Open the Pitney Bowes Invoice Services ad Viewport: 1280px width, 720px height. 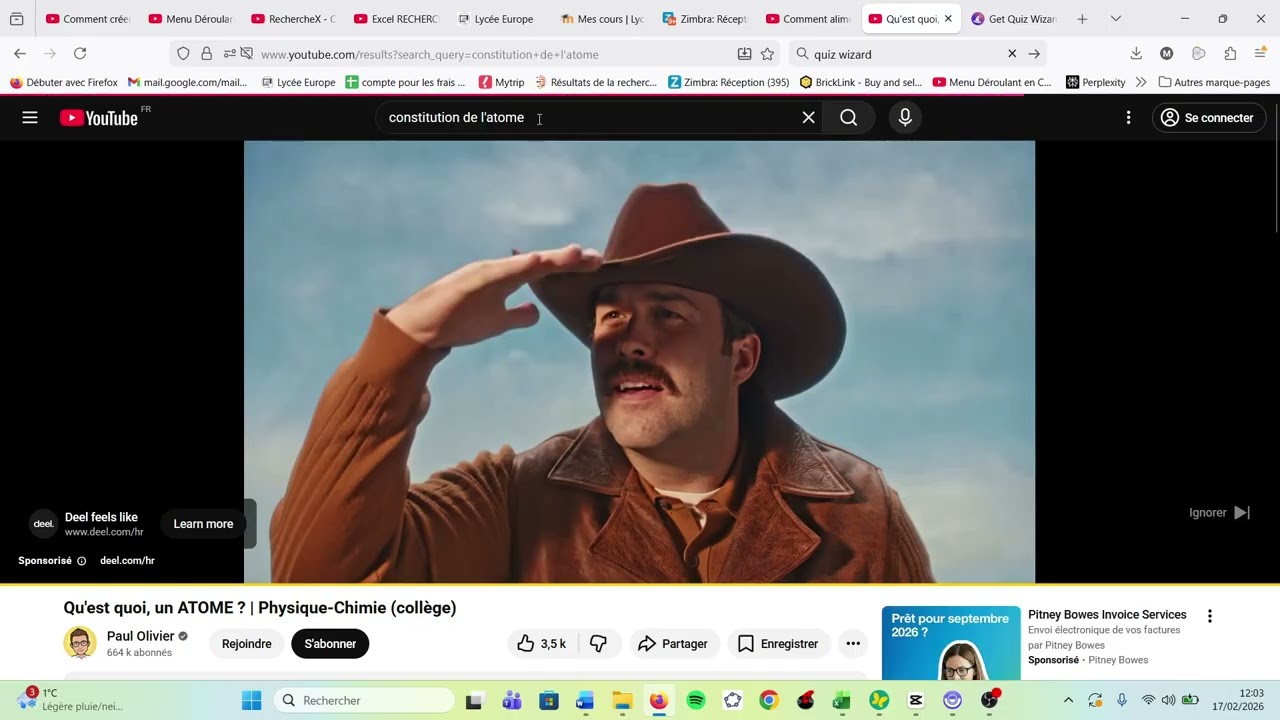click(x=1107, y=615)
